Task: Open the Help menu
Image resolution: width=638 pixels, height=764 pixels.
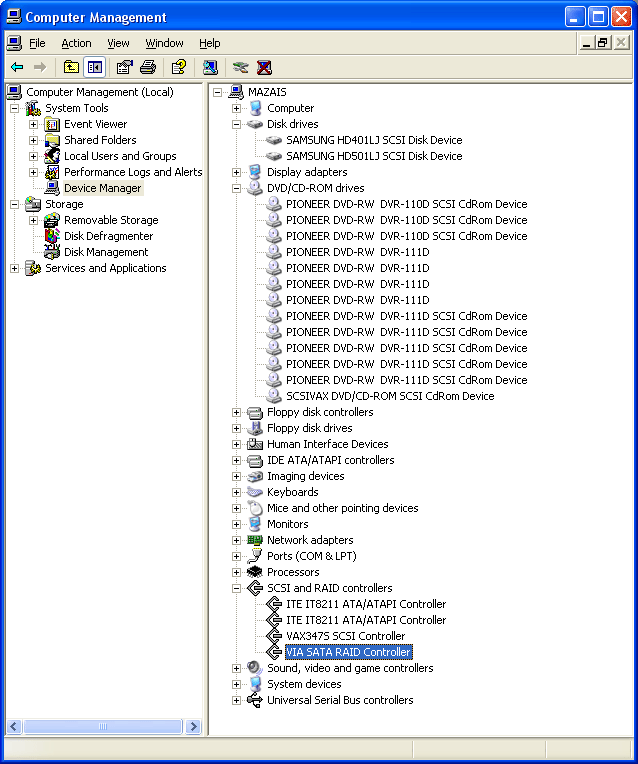Action: [x=210, y=43]
